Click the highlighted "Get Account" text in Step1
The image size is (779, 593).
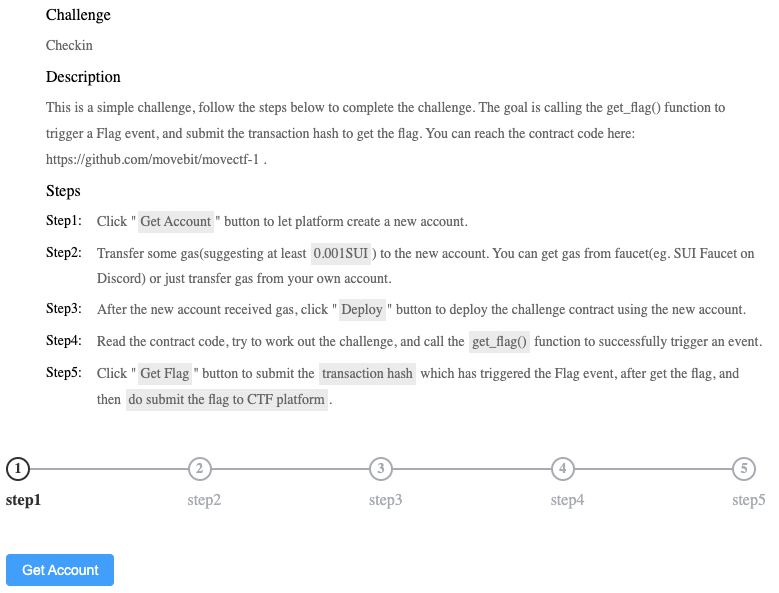point(176,222)
